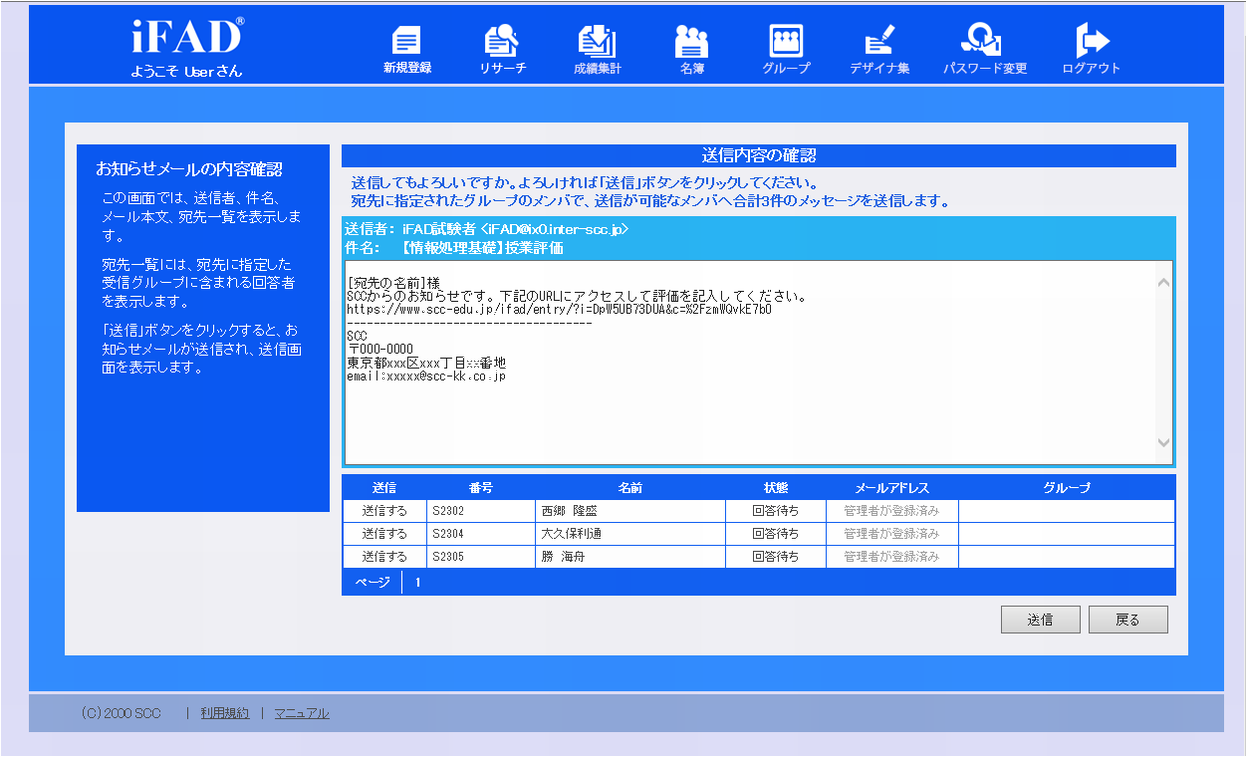Image resolution: width=1247 pixels, height=757 pixels.
Task: Click the 名前 column header
Action: coord(630,488)
